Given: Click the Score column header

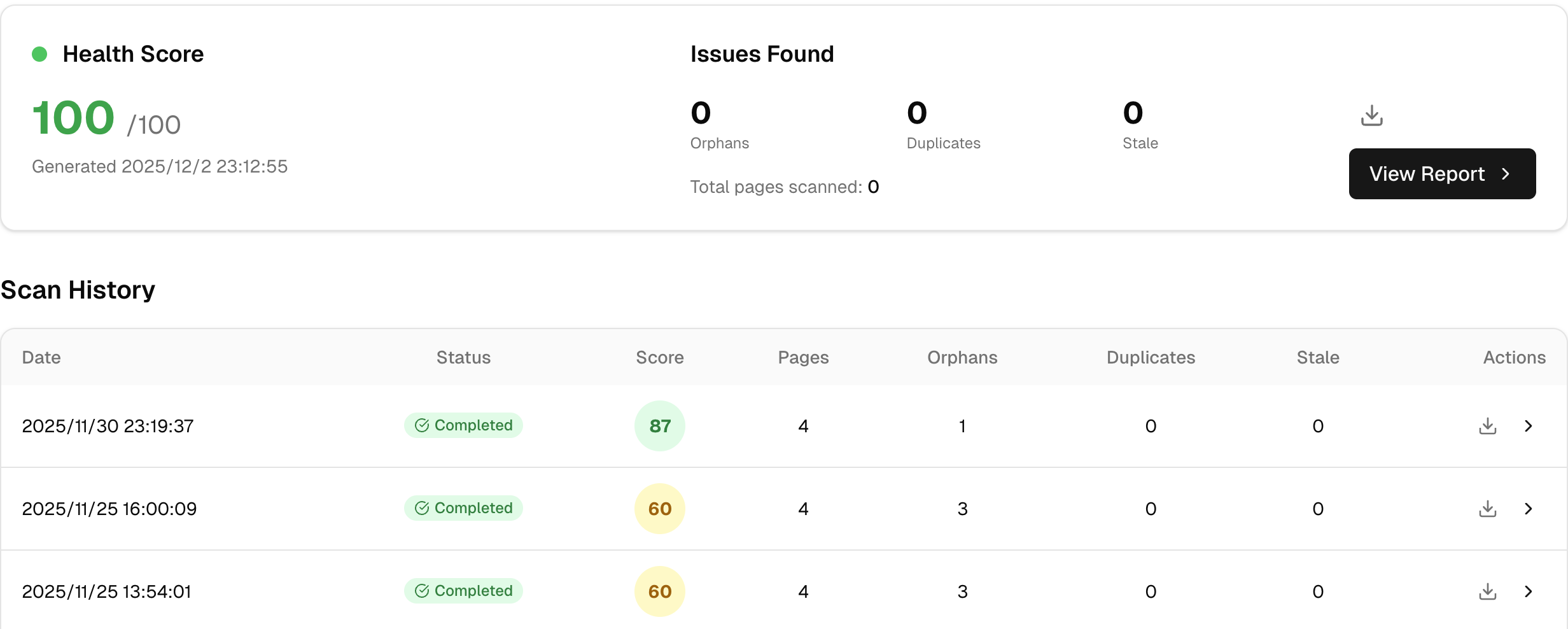Looking at the screenshot, I should click(x=660, y=357).
